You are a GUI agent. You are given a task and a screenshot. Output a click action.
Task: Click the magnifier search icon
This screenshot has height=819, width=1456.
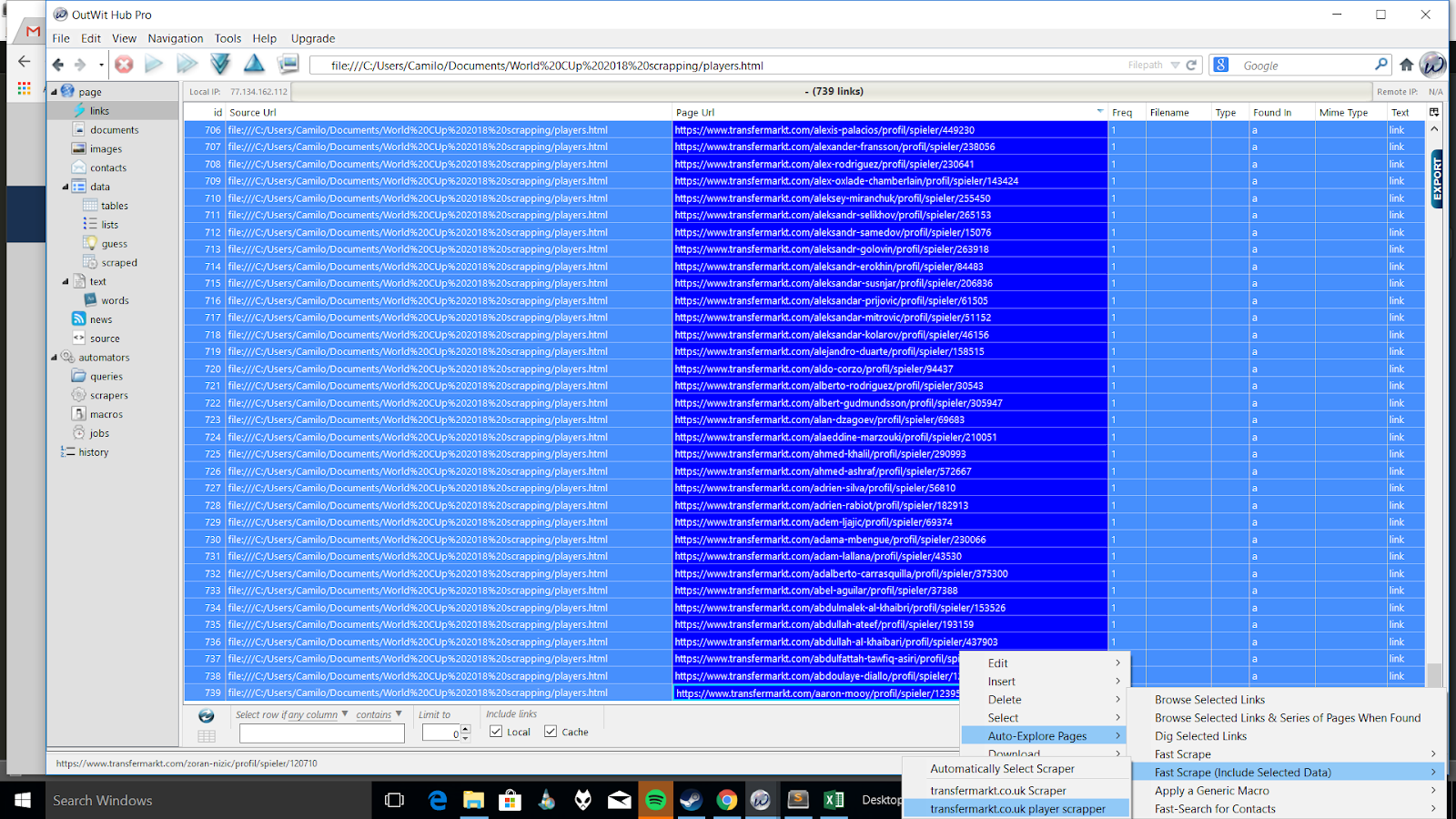pos(1380,64)
